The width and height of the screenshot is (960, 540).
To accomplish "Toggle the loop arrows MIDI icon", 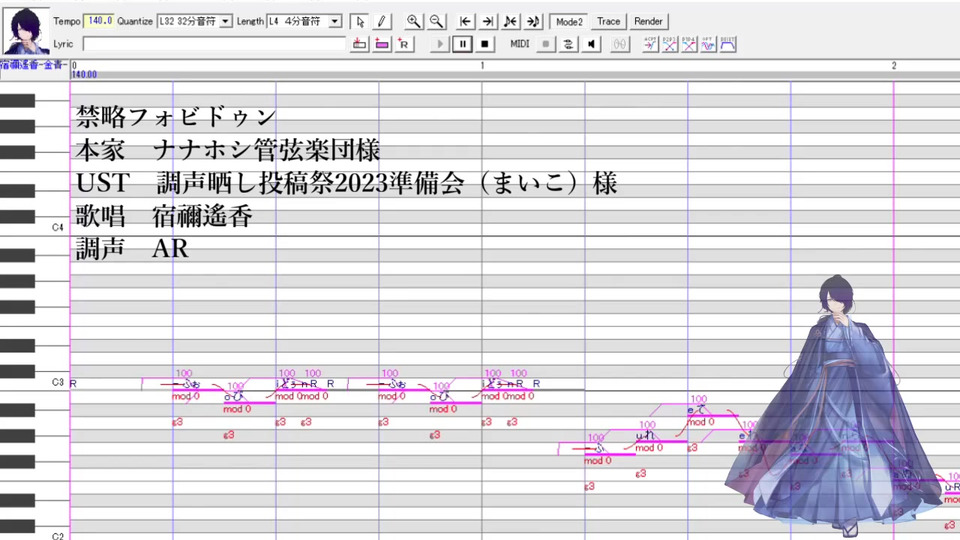I will pos(568,44).
